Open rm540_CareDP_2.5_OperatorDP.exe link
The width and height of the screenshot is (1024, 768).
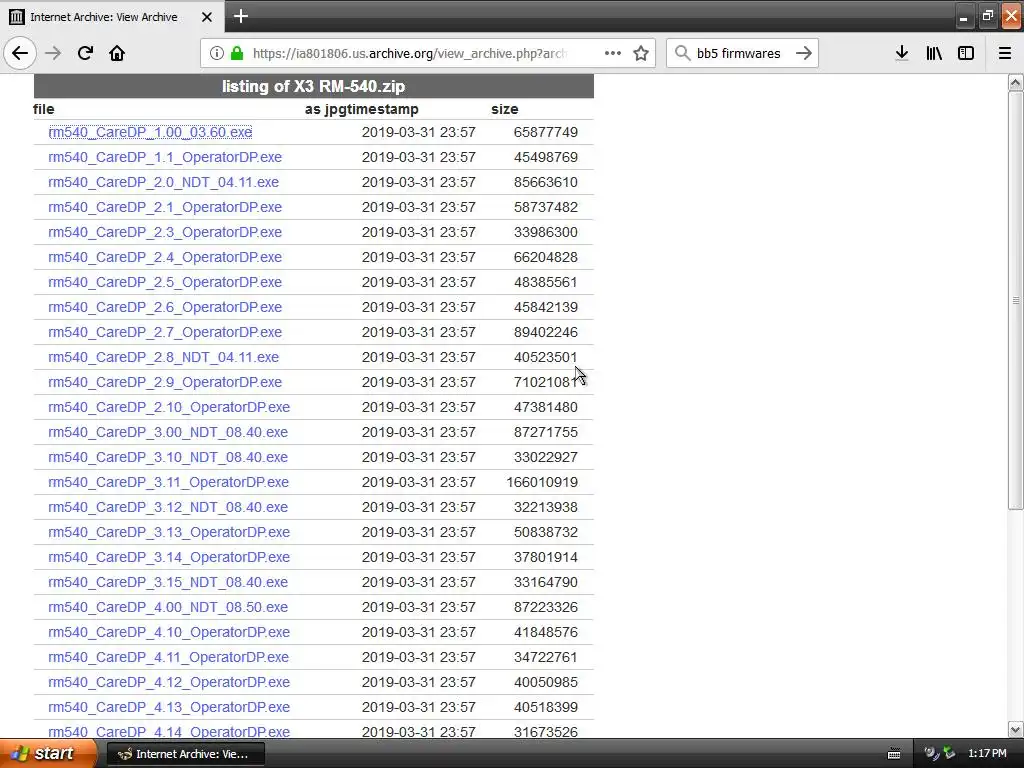165,282
